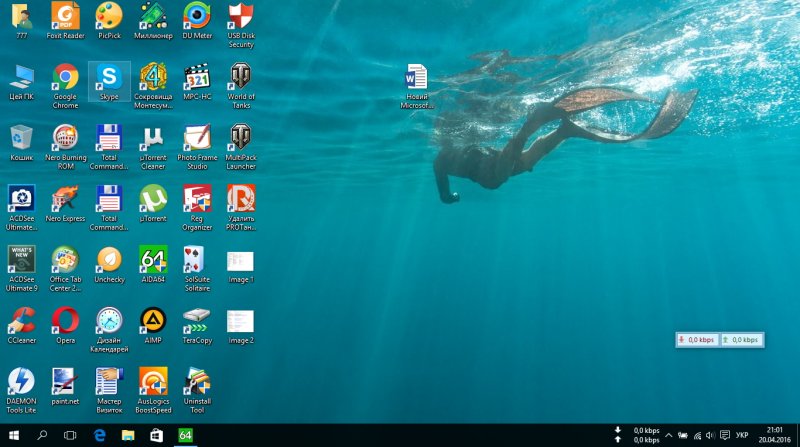Open the Skype desktop shortcut
This screenshot has width=800, height=447.
click(109, 78)
